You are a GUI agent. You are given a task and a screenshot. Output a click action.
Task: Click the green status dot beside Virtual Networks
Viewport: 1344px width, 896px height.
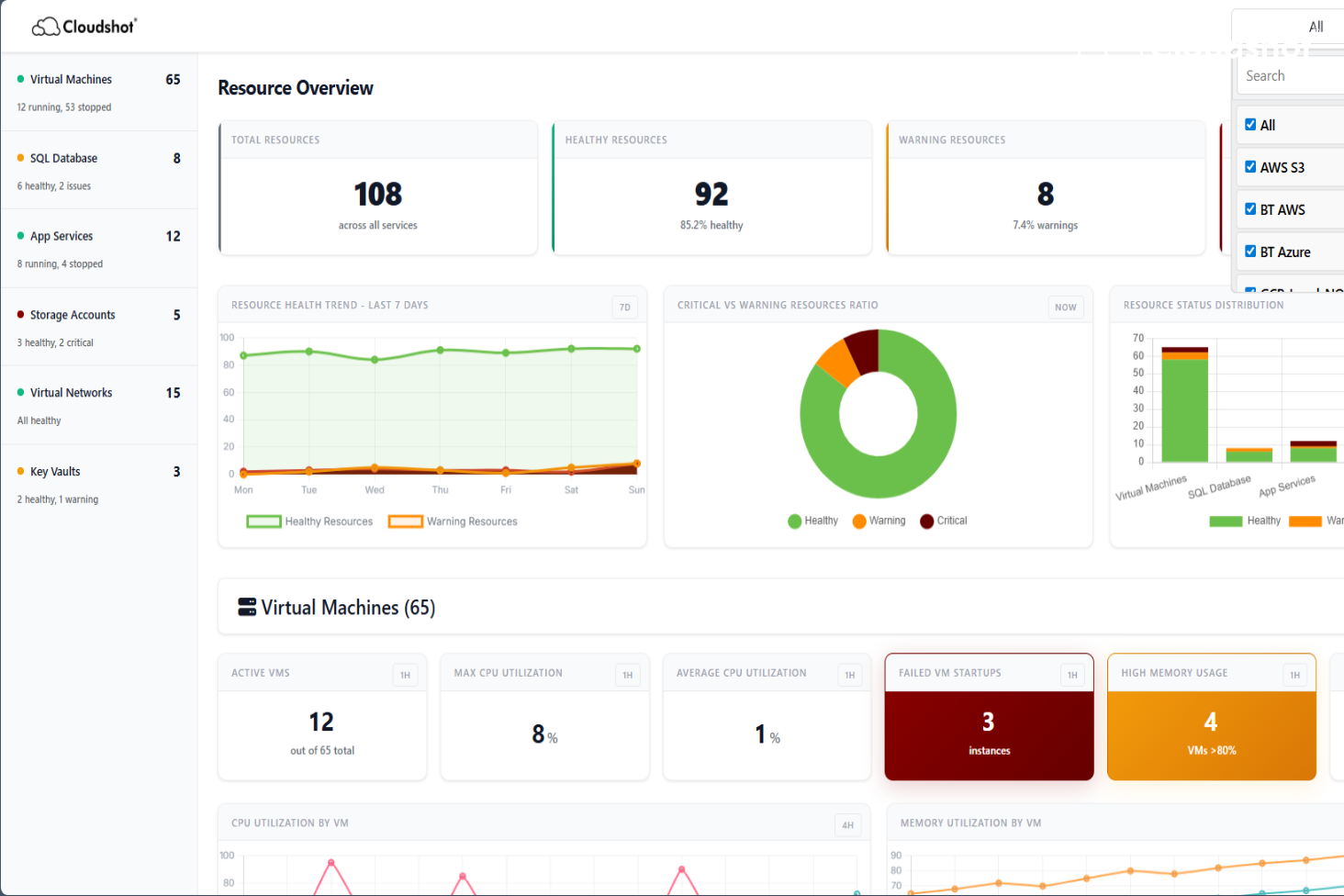coord(19,393)
